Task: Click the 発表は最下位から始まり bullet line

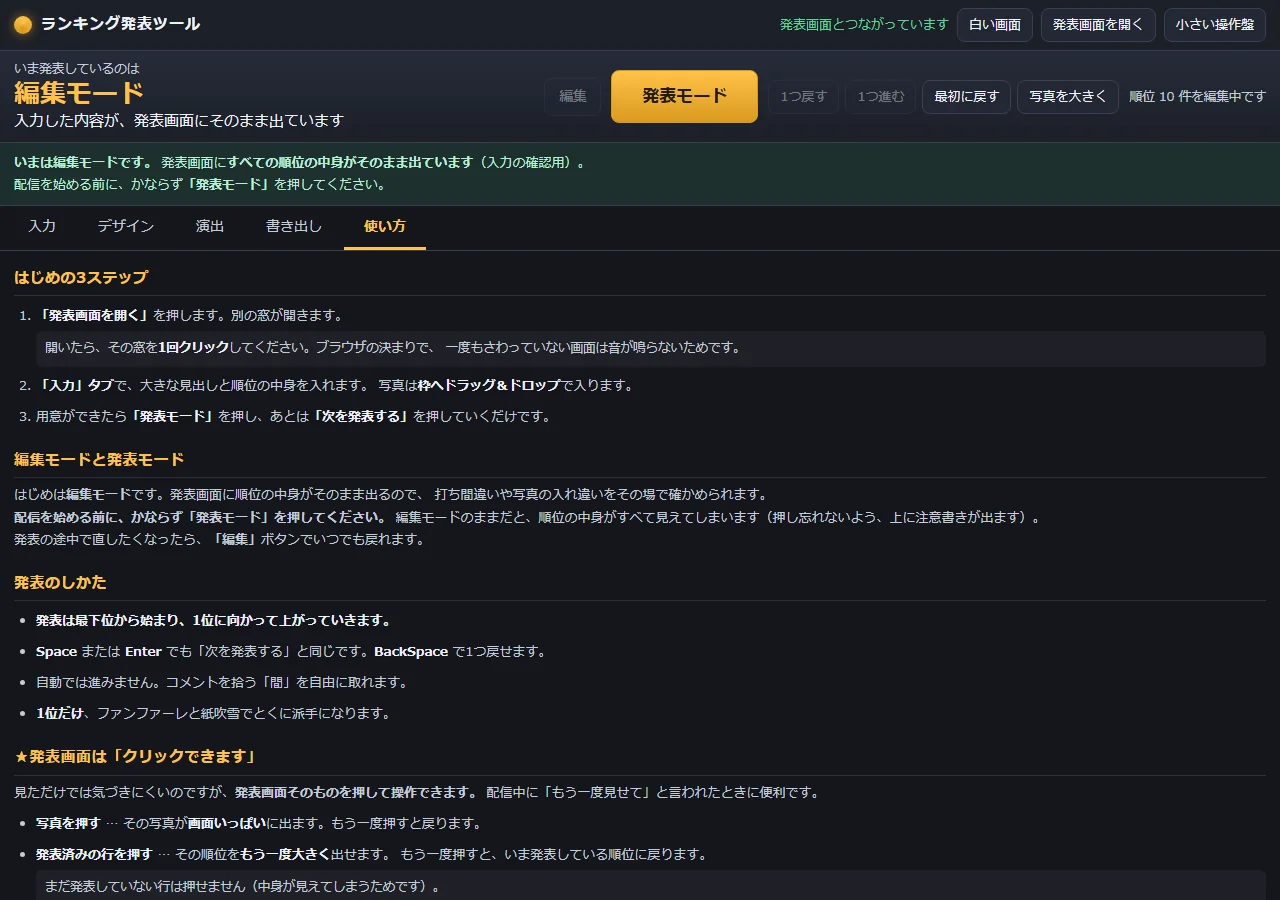Action: (x=213, y=621)
